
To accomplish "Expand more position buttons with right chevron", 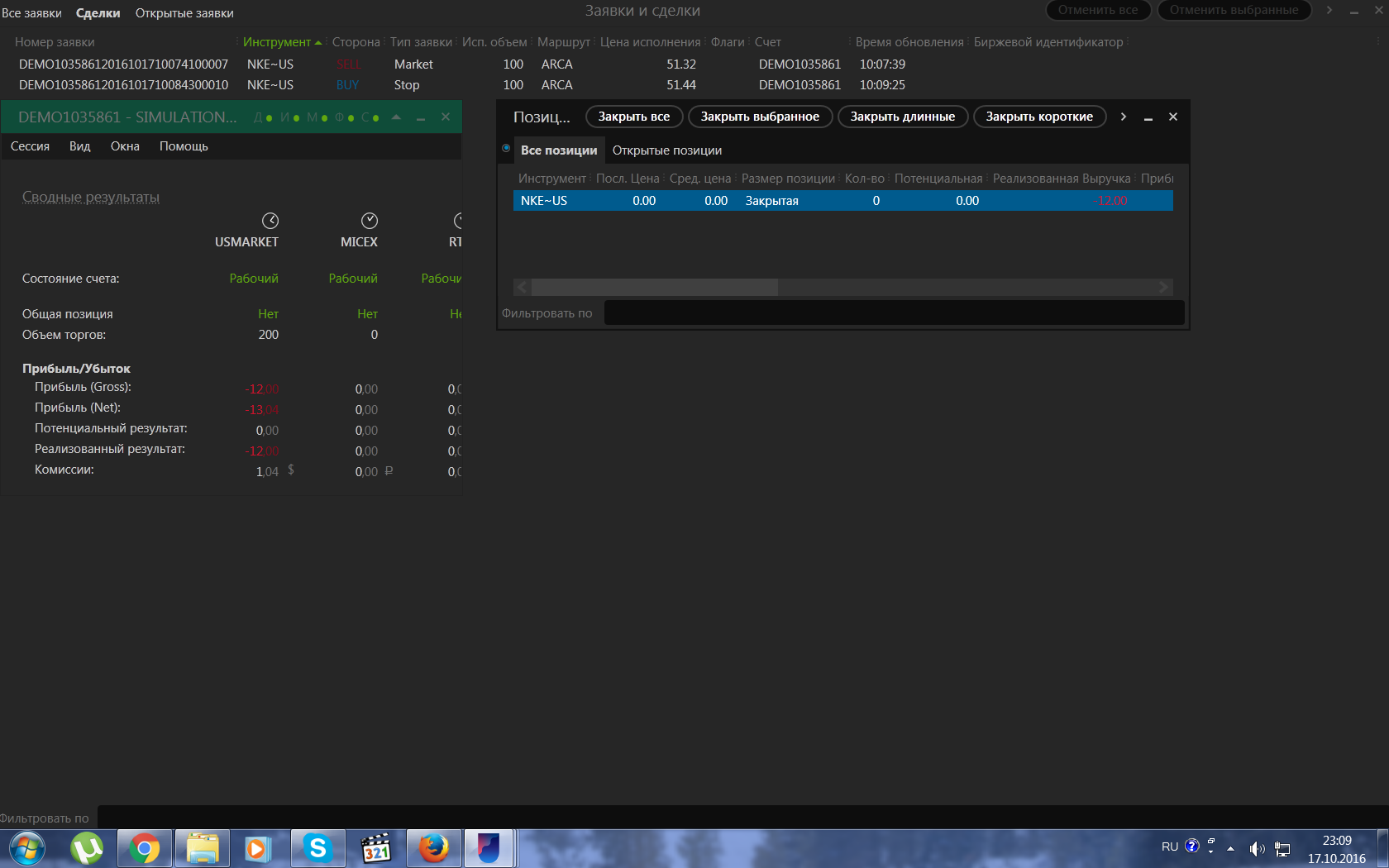I will click(1123, 117).
